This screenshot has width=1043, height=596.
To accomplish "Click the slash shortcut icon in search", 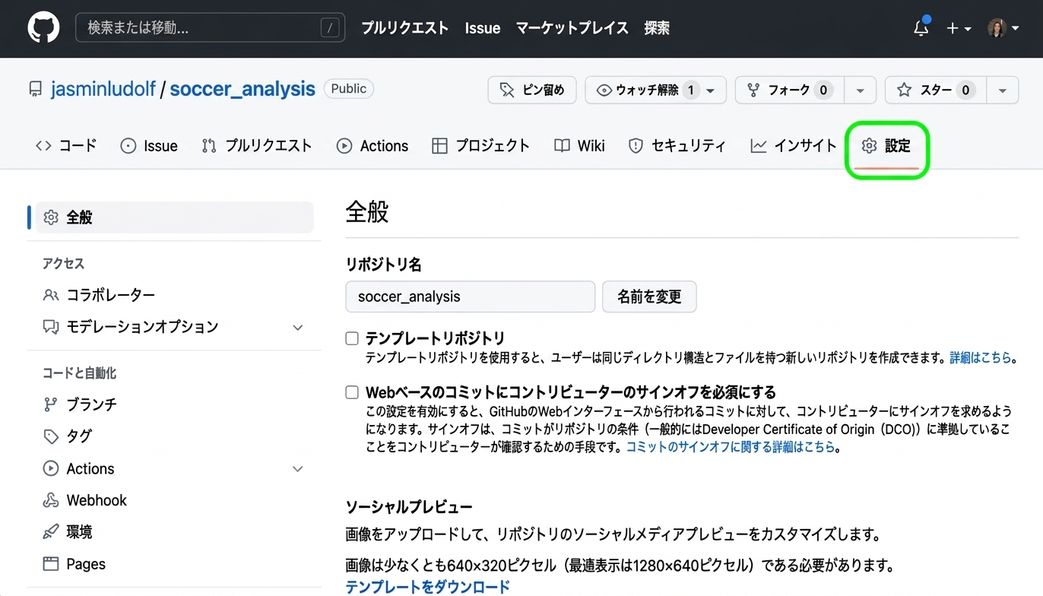I will 329,28.
